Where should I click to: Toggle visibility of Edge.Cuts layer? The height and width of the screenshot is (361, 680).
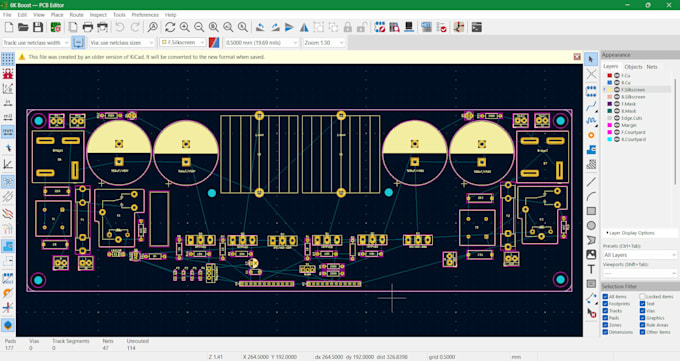click(617, 118)
